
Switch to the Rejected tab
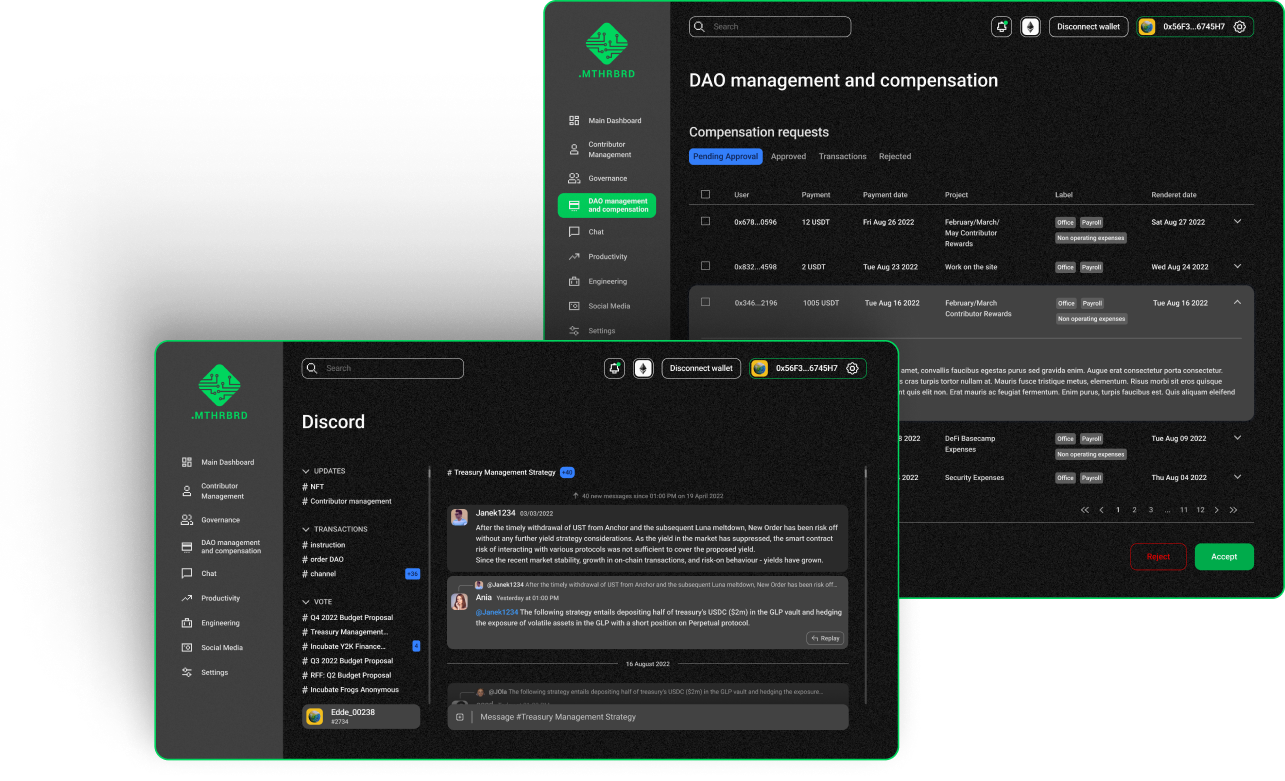point(895,156)
